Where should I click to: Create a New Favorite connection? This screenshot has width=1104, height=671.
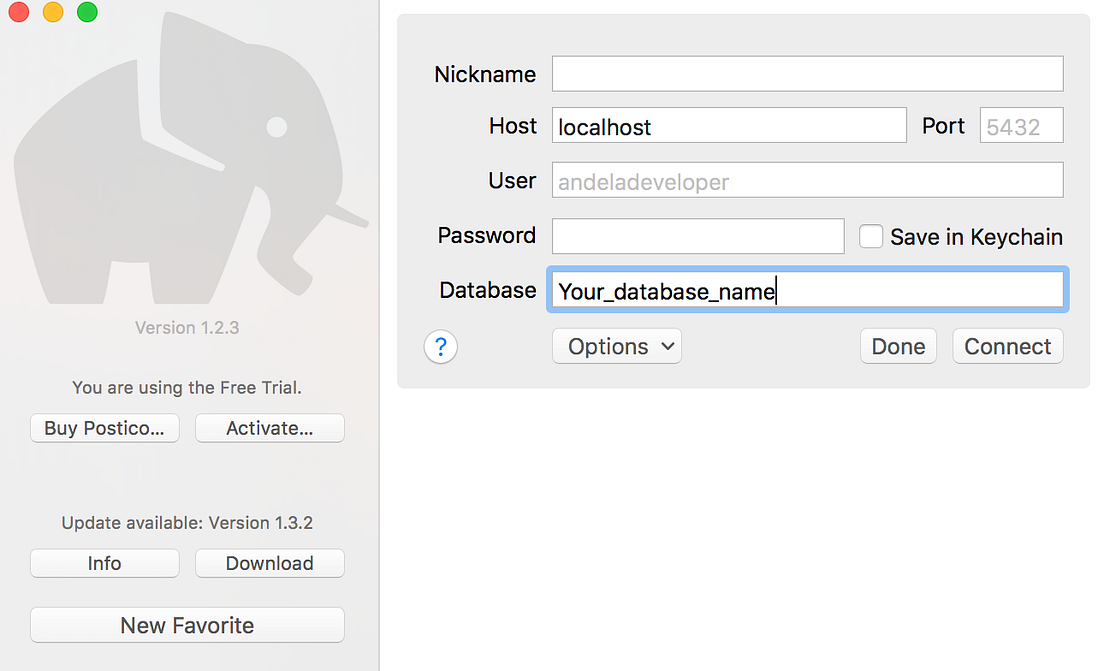click(187, 625)
